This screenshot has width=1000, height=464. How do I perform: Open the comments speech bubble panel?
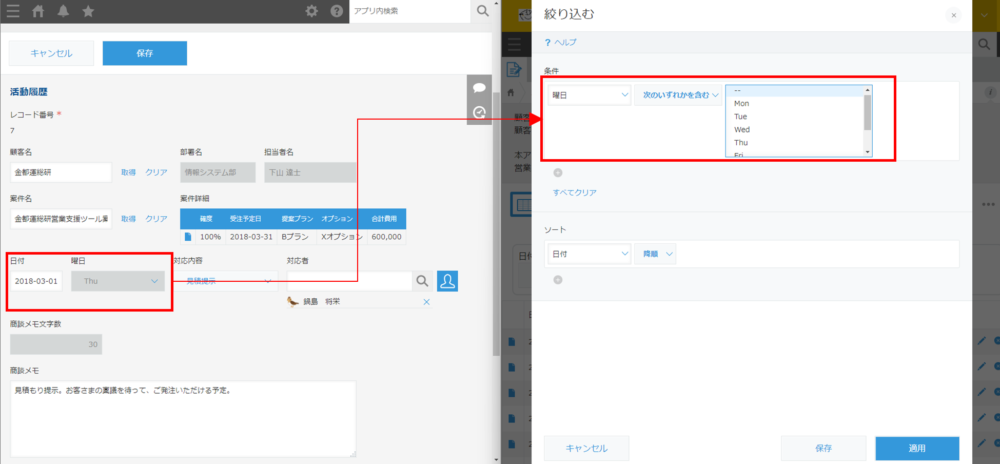pos(479,88)
